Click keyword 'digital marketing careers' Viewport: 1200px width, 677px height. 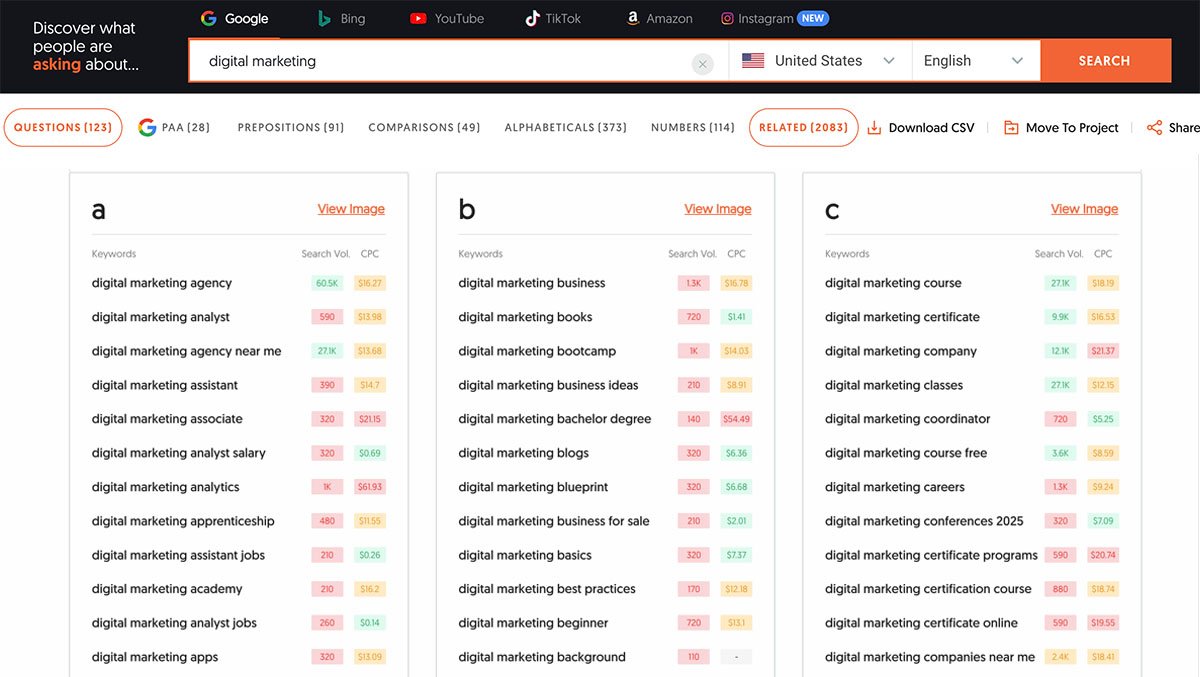click(895, 487)
